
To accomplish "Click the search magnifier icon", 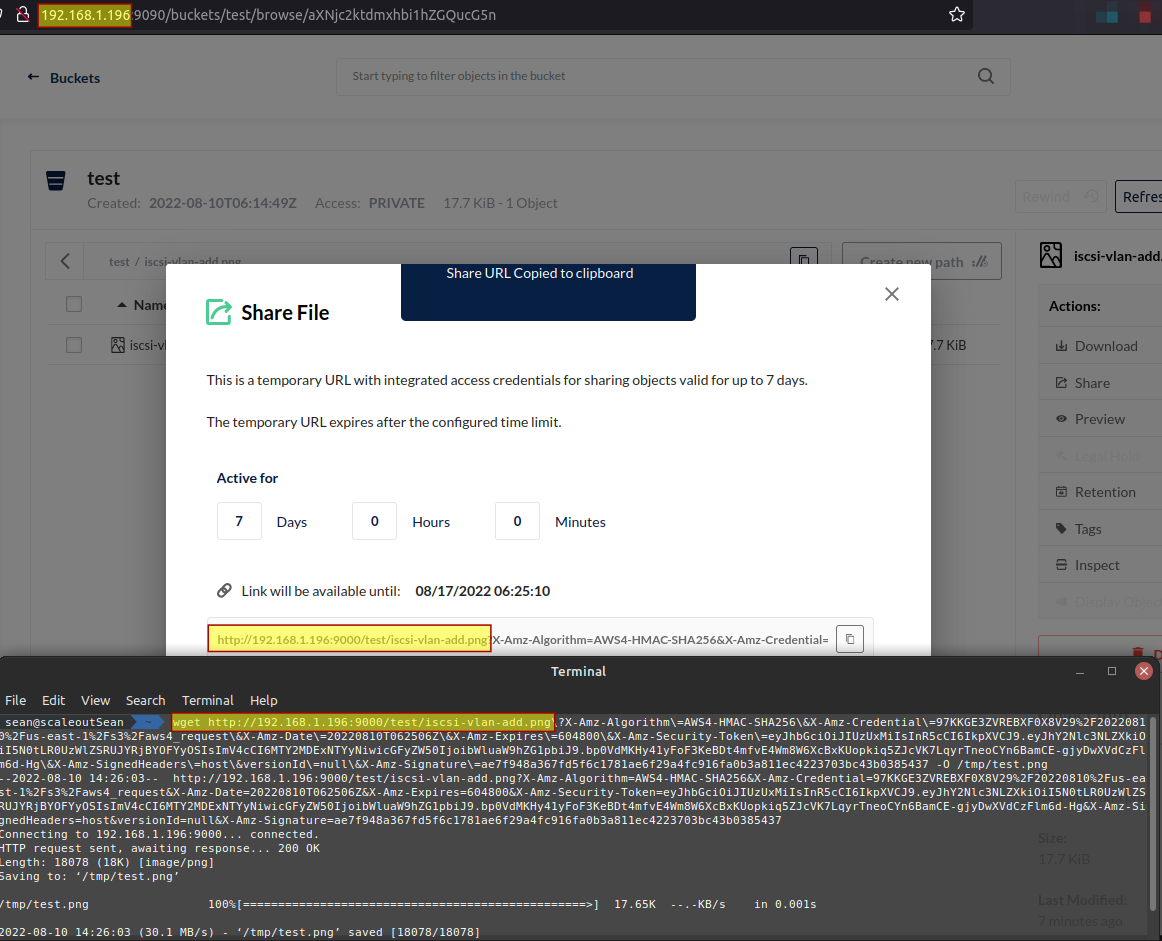I will [986, 76].
